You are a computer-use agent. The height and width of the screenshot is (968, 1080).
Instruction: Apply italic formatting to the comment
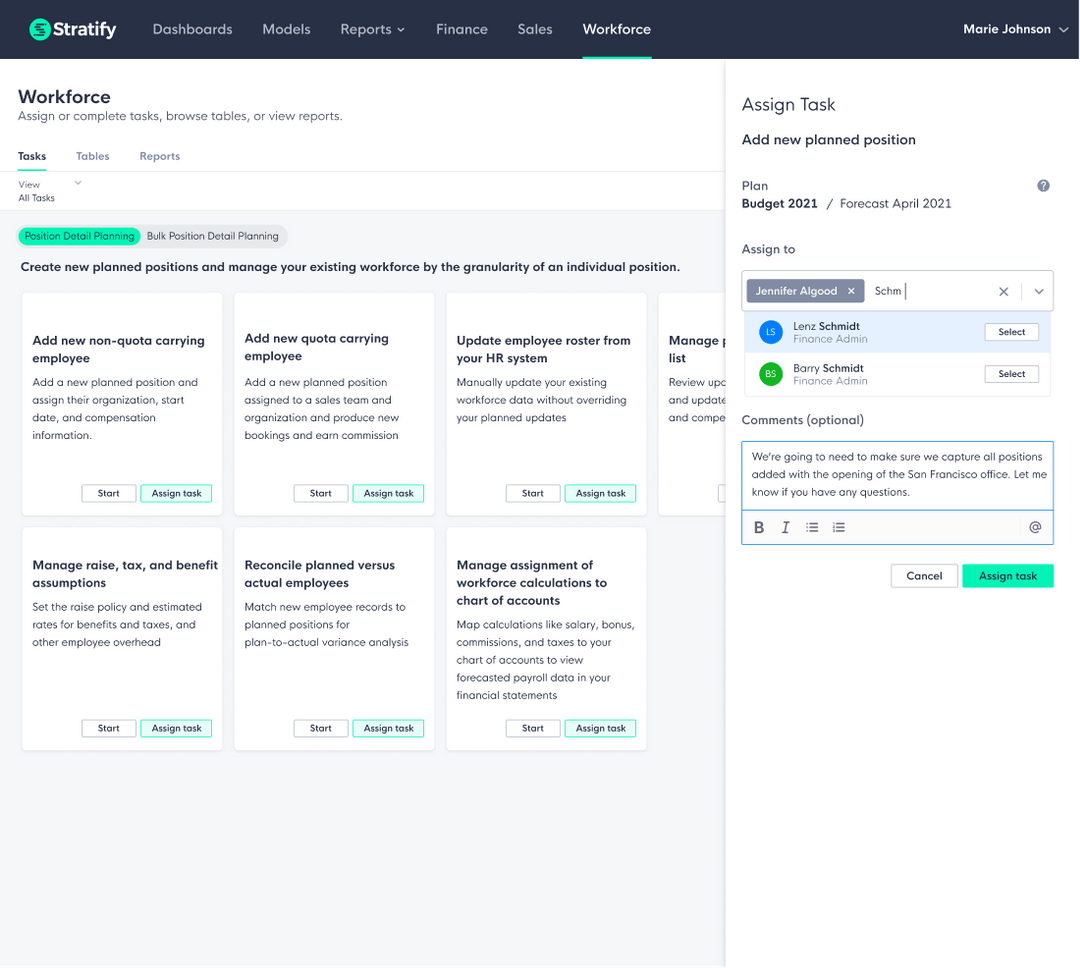[x=785, y=527]
